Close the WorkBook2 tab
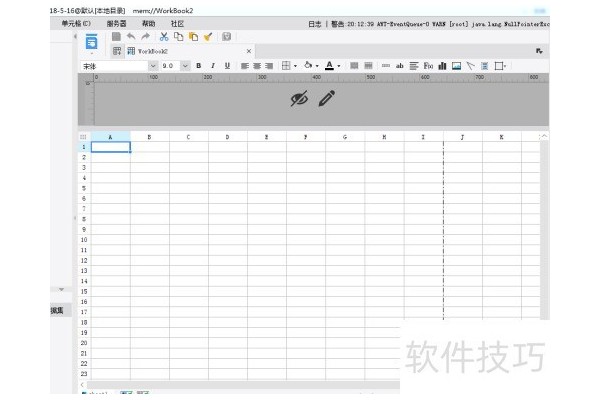 coord(249,51)
